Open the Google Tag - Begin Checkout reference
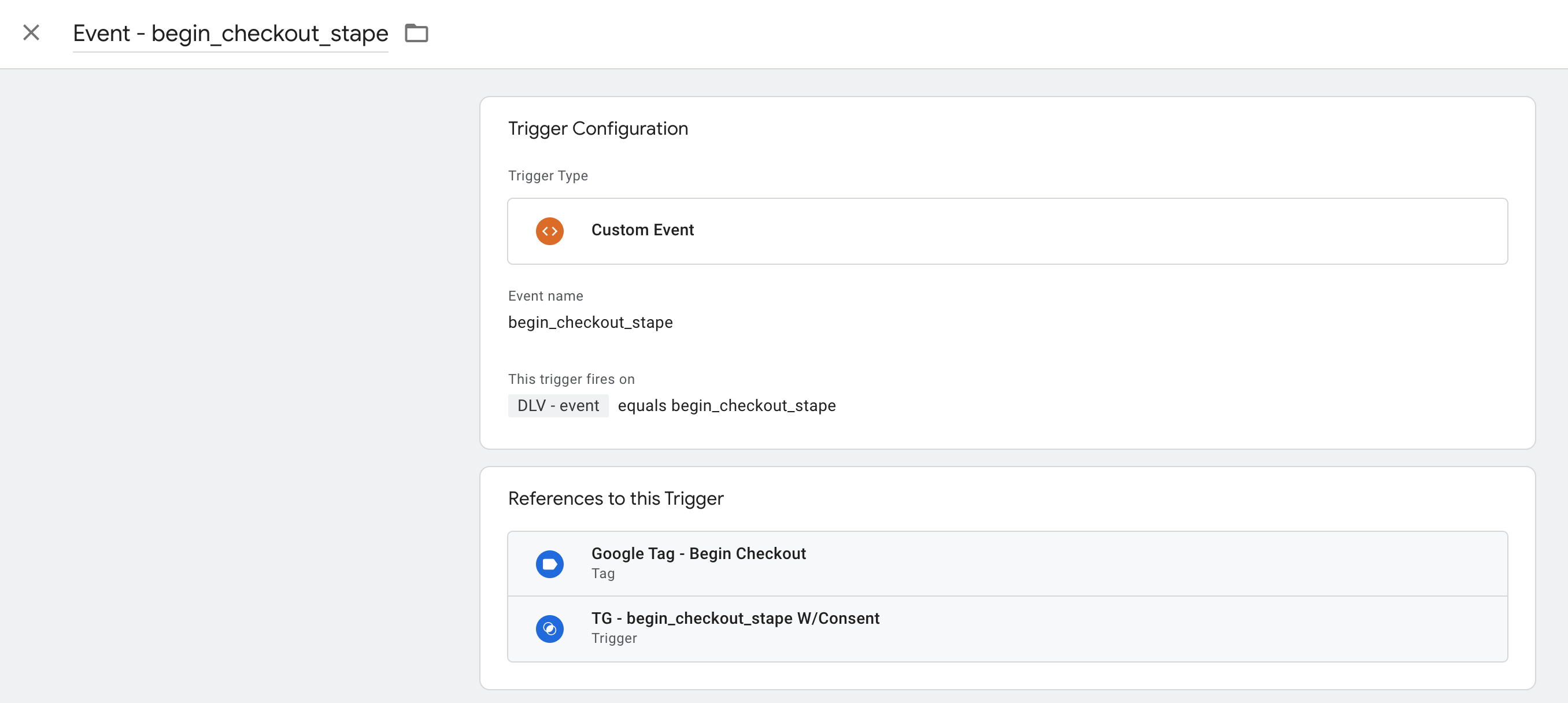Viewport: 1568px width, 703px height. (1007, 564)
